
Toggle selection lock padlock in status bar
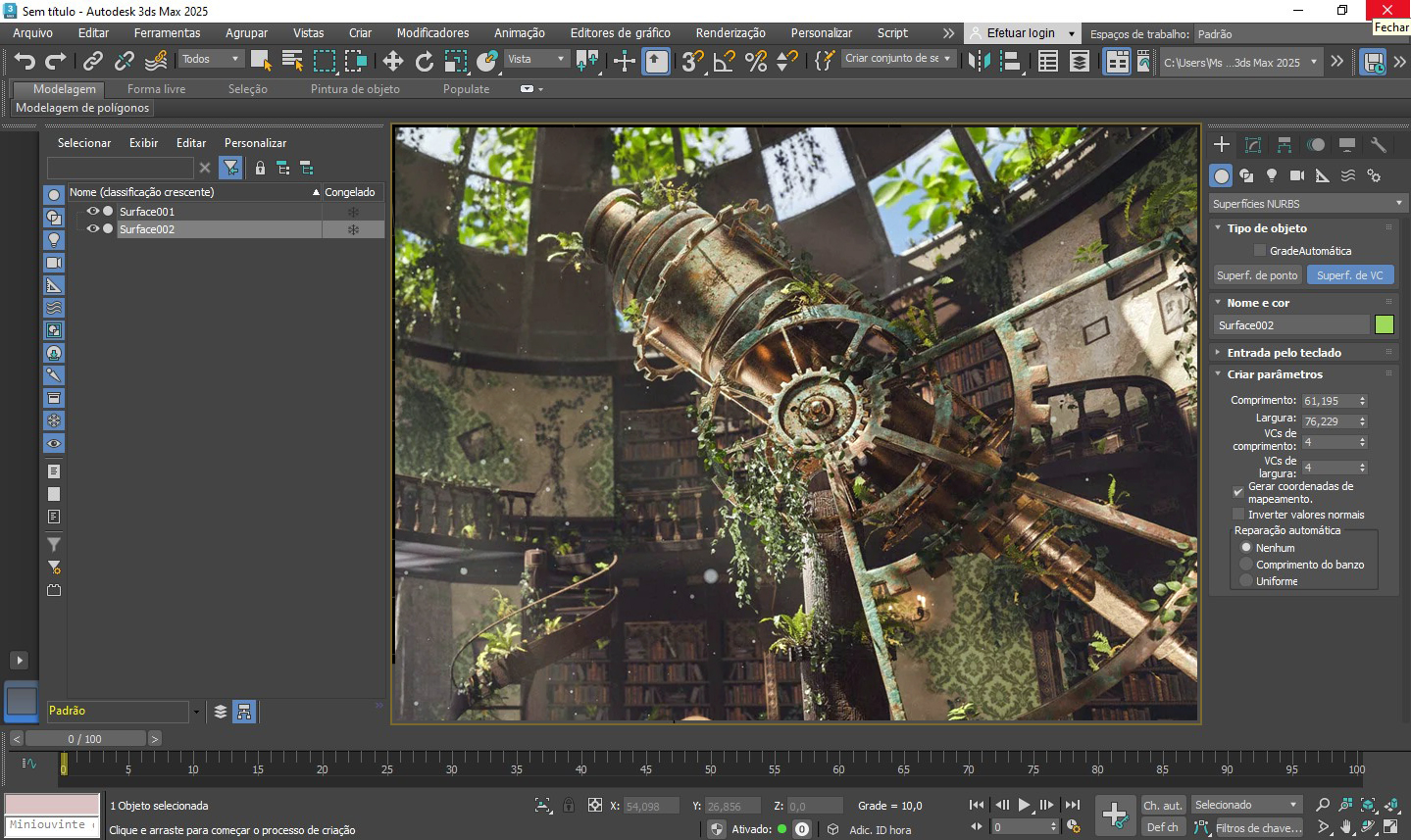tap(569, 806)
